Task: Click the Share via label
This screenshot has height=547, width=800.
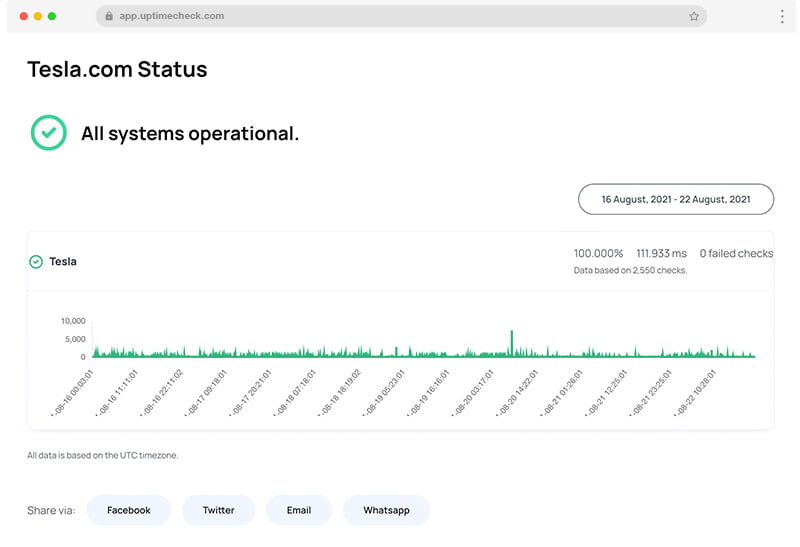Action: (51, 510)
